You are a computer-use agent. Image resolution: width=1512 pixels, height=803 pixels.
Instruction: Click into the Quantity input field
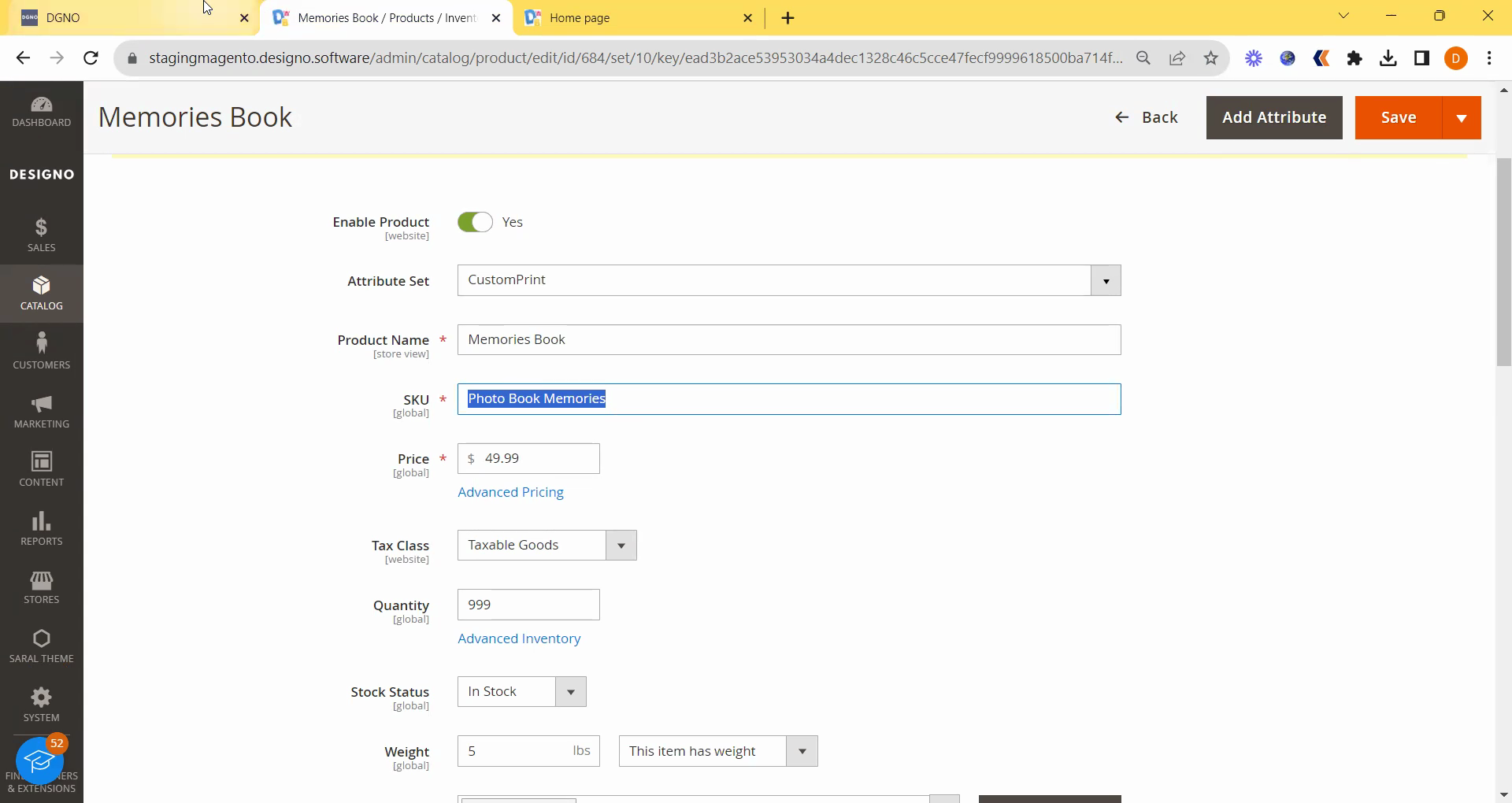coord(528,605)
